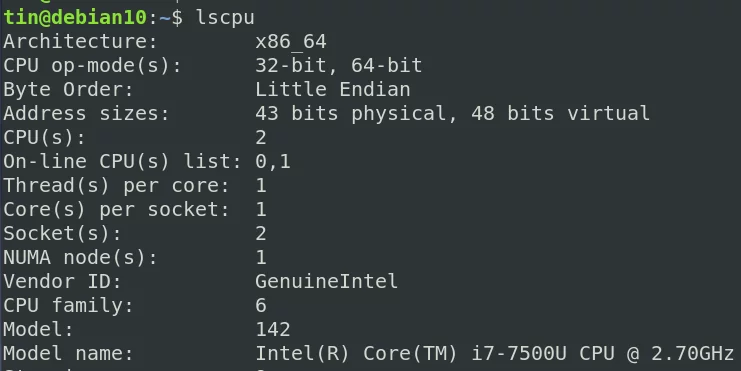Click the CPU family label
This screenshot has height=371, width=741.
point(69,306)
